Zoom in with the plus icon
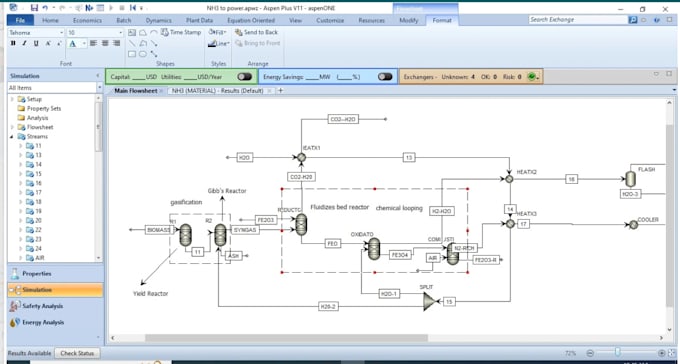 661,353
